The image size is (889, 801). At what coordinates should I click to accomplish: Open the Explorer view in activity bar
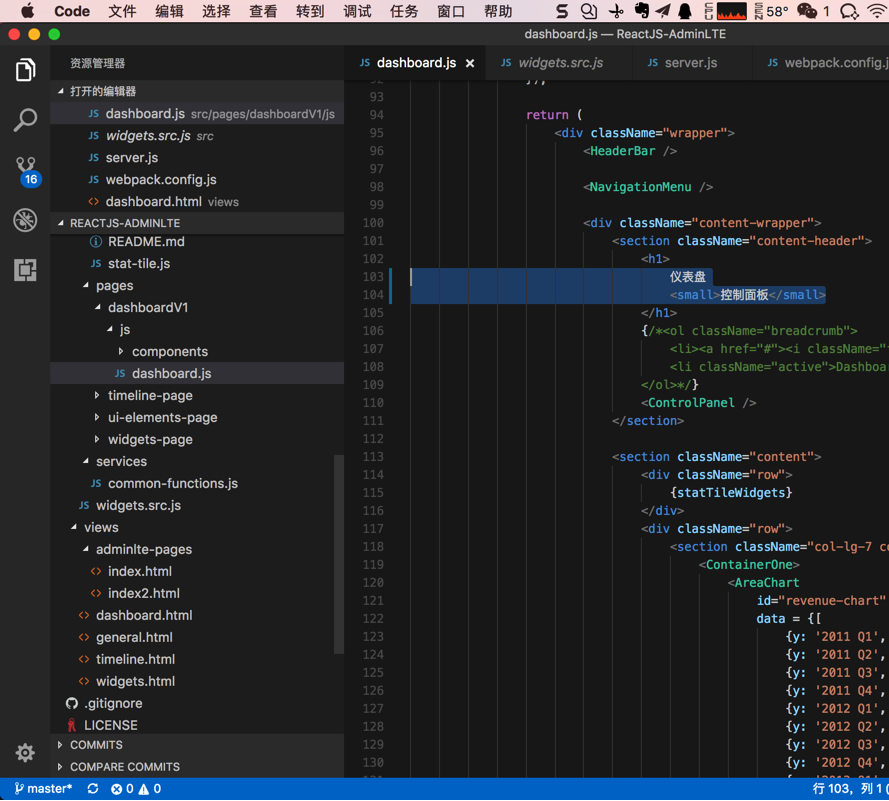point(25,70)
